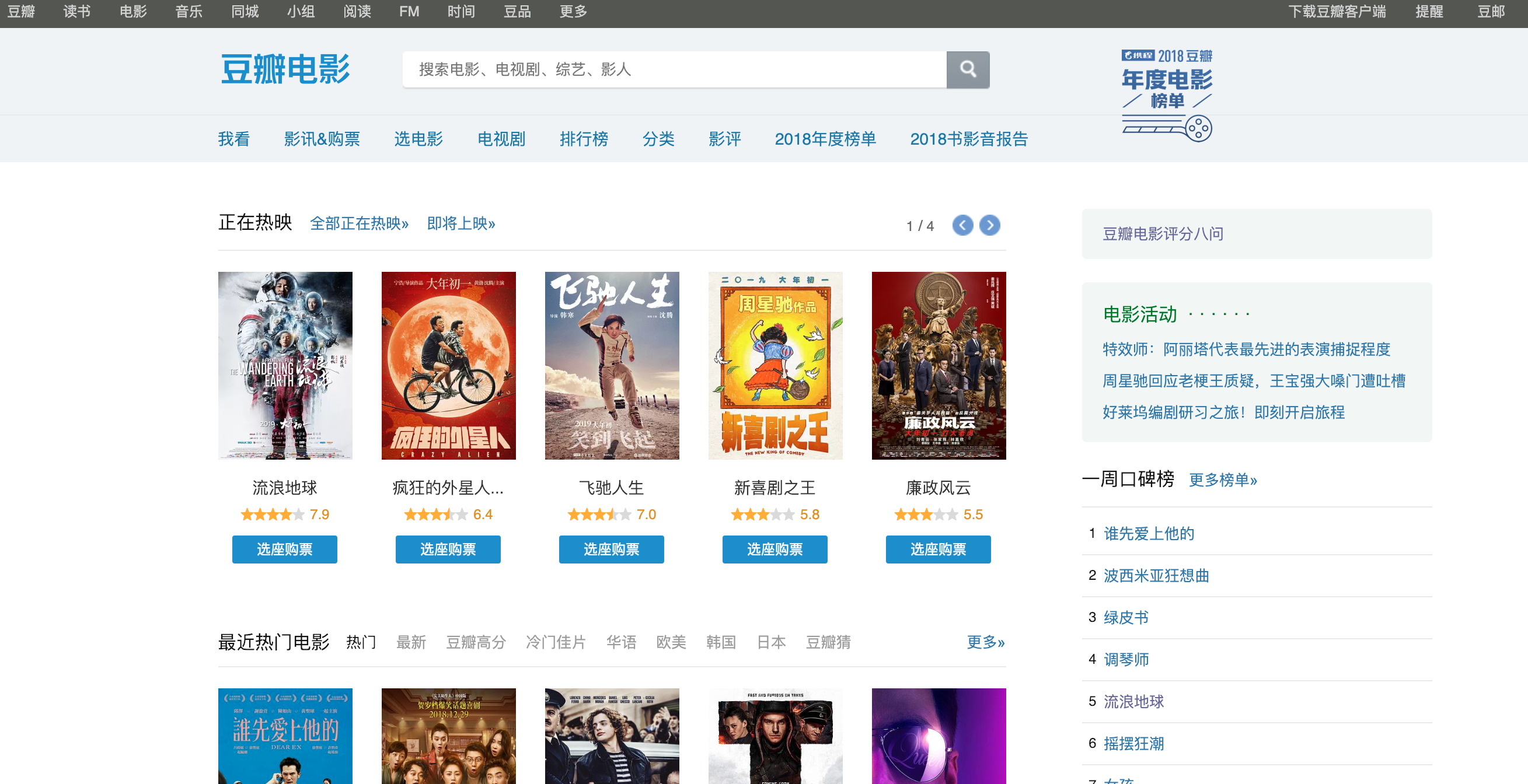The height and width of the screenshot is (784, 1528).
Task: Open the 排行榜 navigation menu item
Action: [584, 139]
